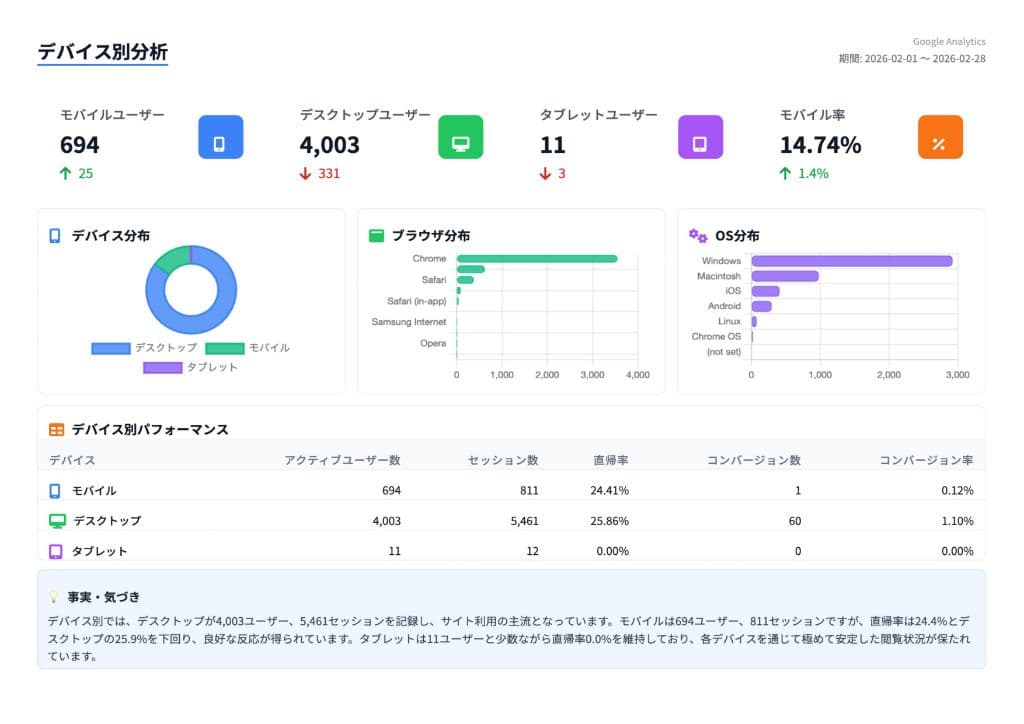Select the gear icon beside OS分布 heading
This screenshot has width=1024, height=724.
coord(698,235)
